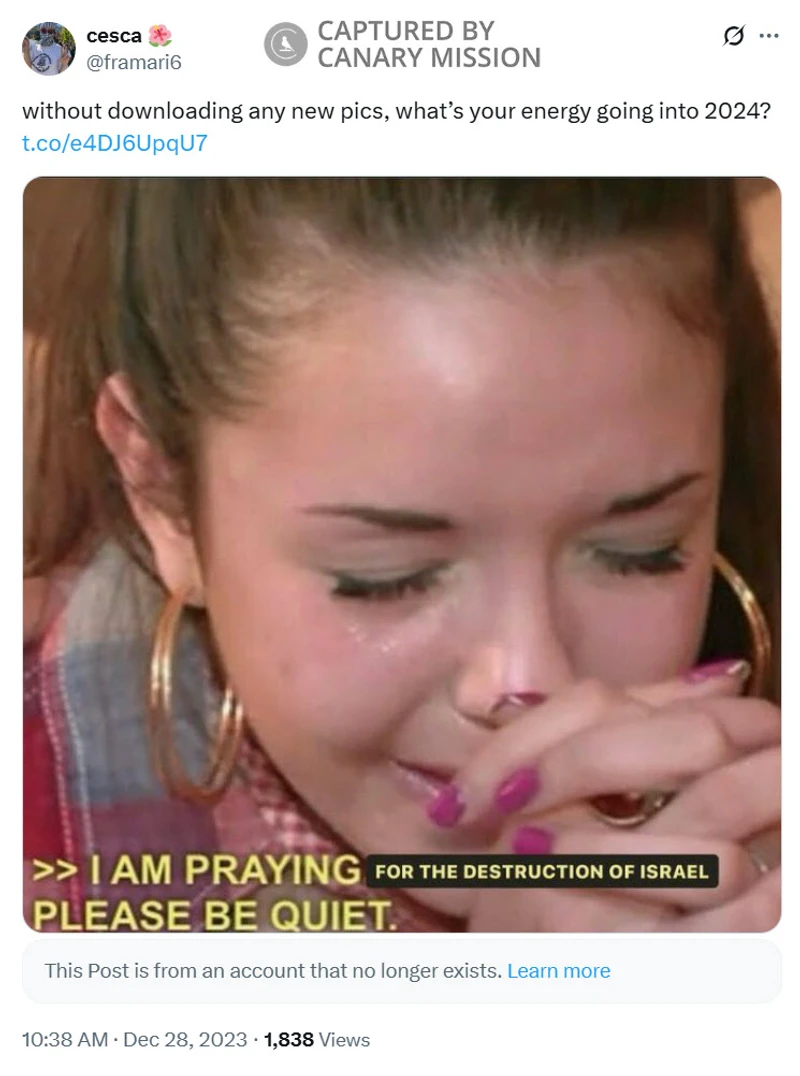Click the tweet text about energy going into 2024
Image resolution: width=800 pixels, height=1076 pixels.
coord(397,111)
